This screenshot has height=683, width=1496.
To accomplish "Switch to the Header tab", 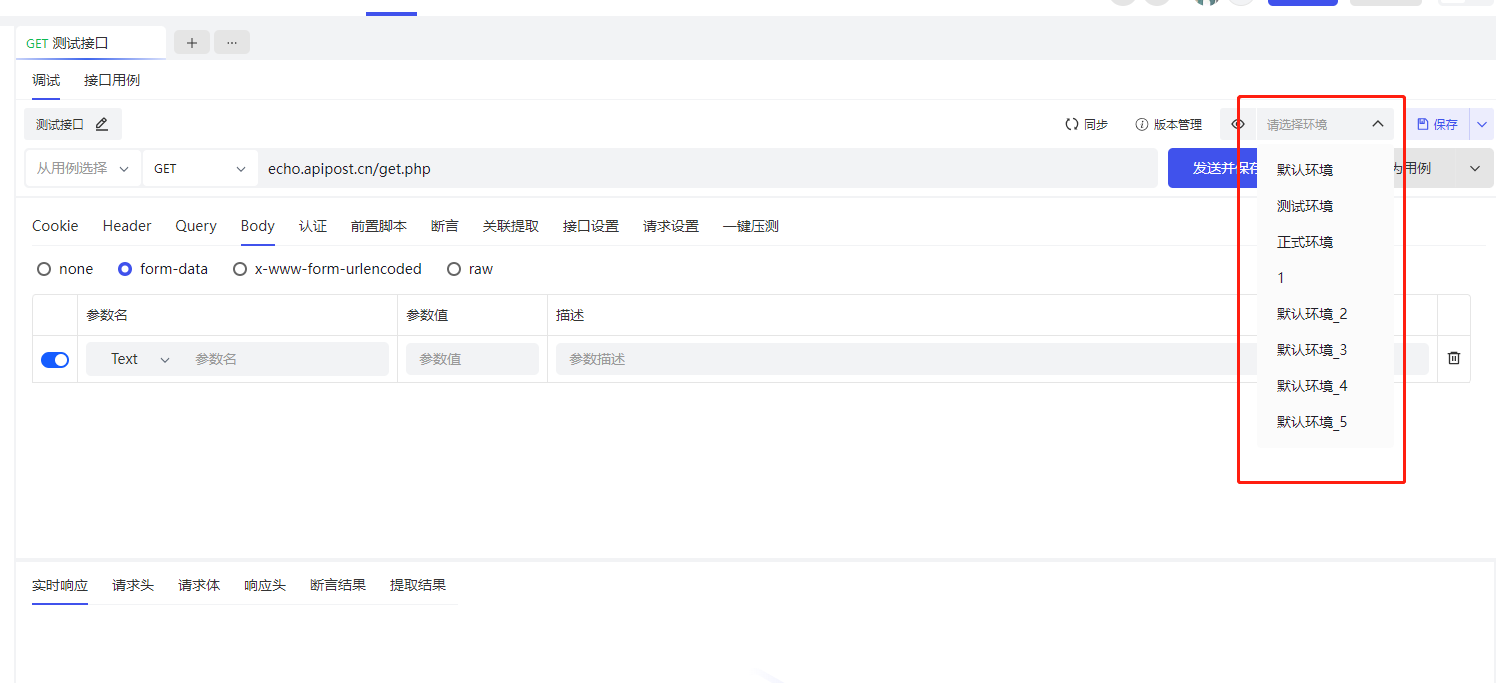I will tap(127, 226).
